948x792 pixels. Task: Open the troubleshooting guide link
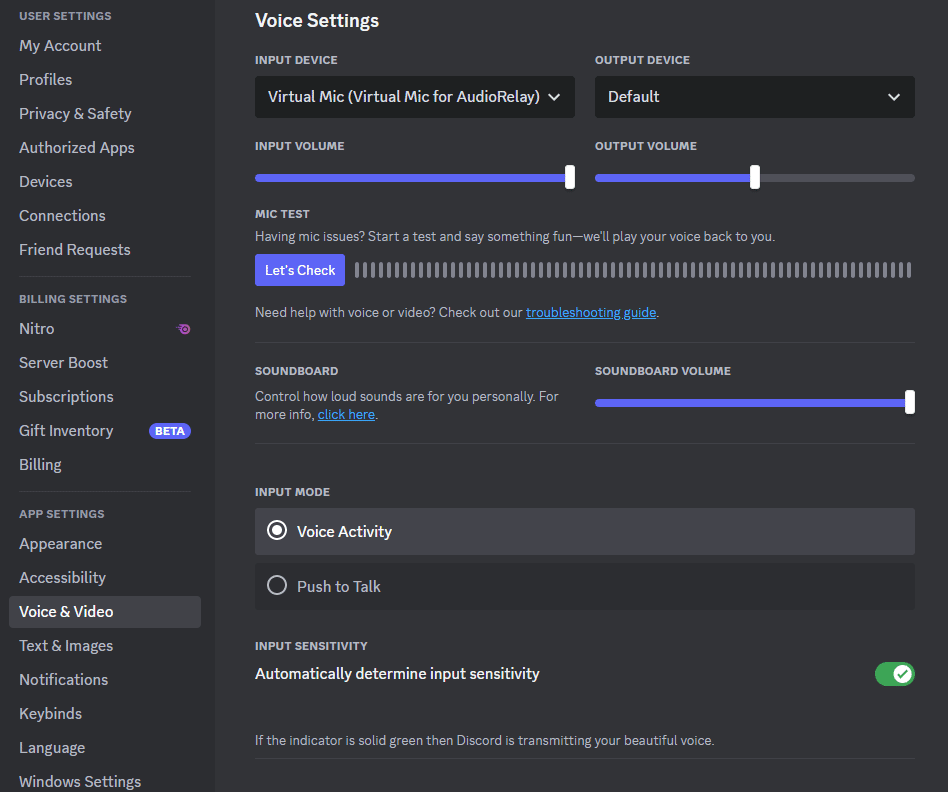(x=591, y=313)
